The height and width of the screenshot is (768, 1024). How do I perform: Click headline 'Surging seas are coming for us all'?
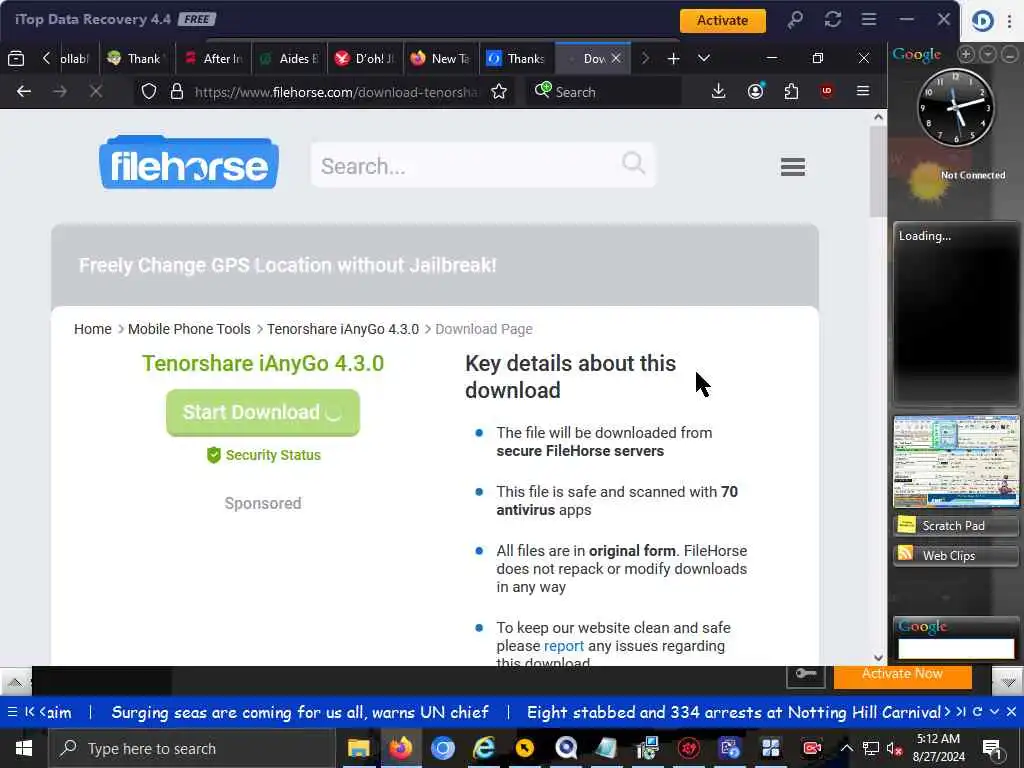[x=300, y=712]
